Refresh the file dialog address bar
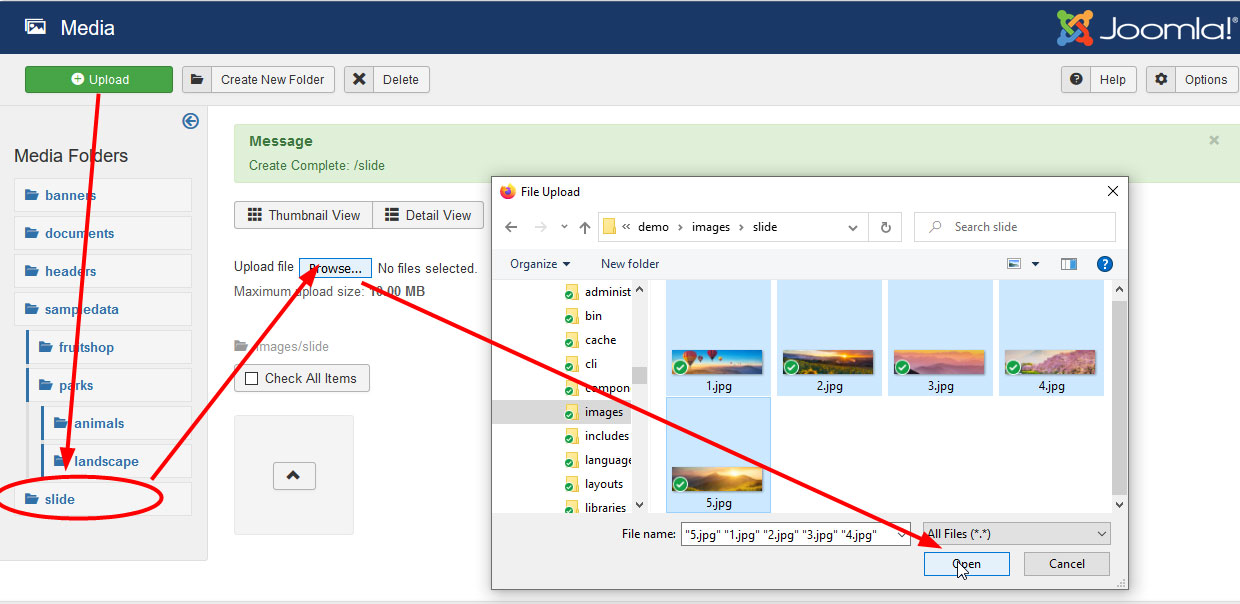1240x604 pixels. click(x=885, y=227)
